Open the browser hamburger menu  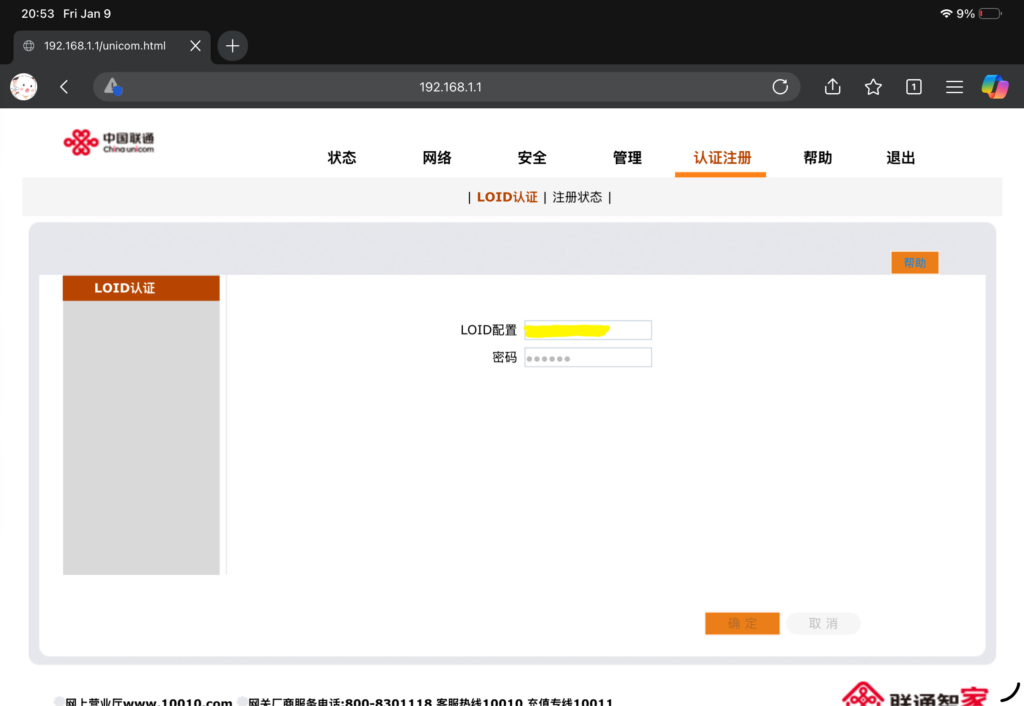click(954, 87)
